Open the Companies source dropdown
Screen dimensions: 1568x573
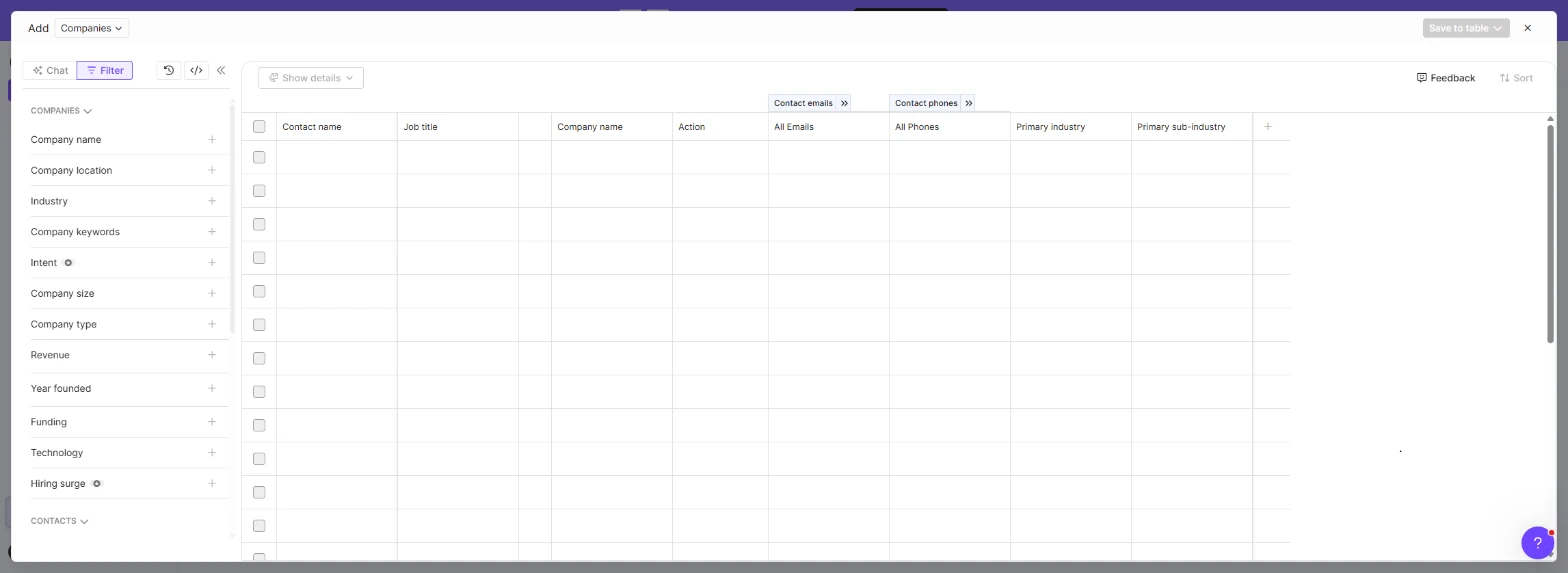[91, 28]
